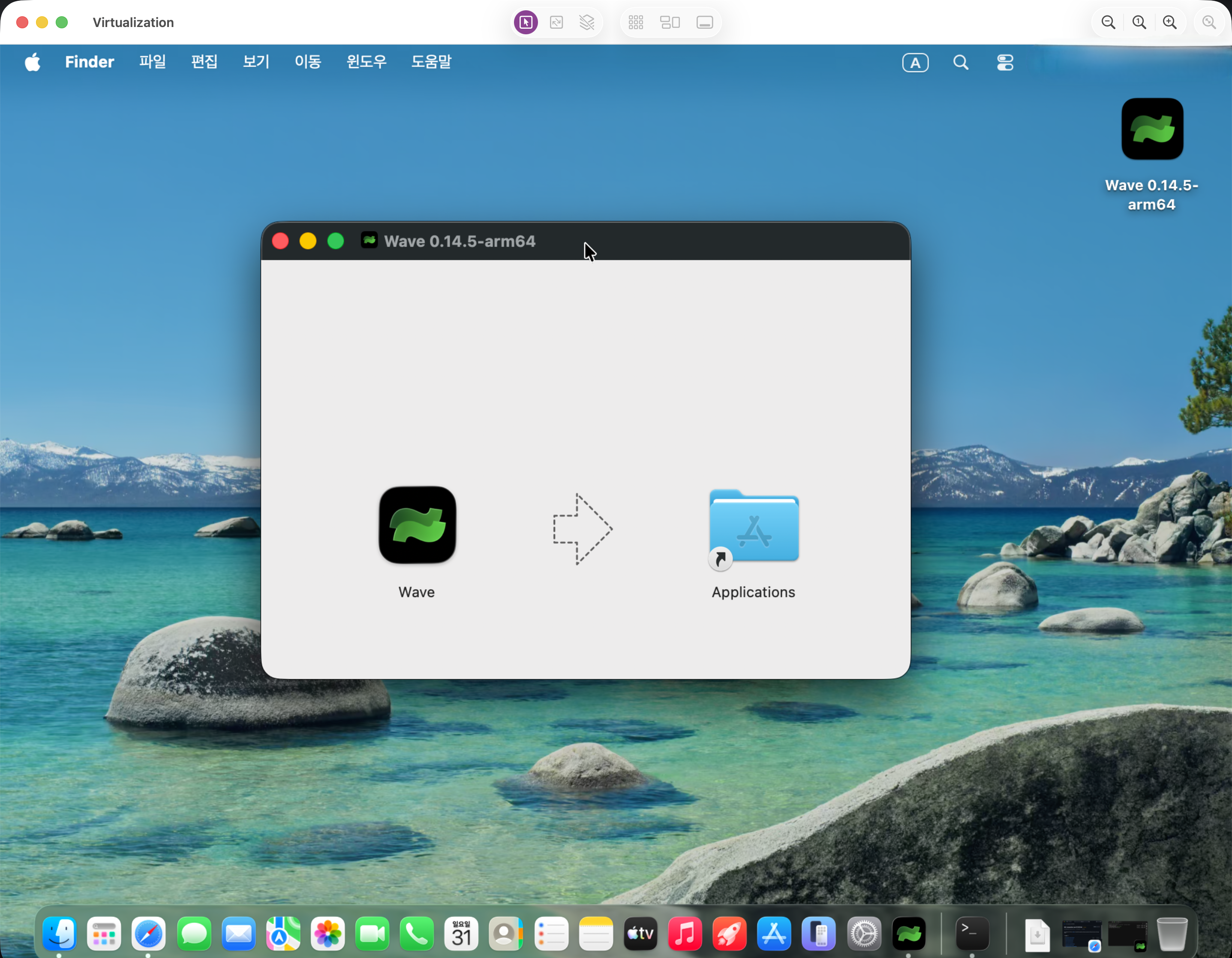Image resolution: width=1232 pixels, height=958 pixels.
Task: Restore the minimized Safari window from the Dock
Action: click(x=1082, y=936)
